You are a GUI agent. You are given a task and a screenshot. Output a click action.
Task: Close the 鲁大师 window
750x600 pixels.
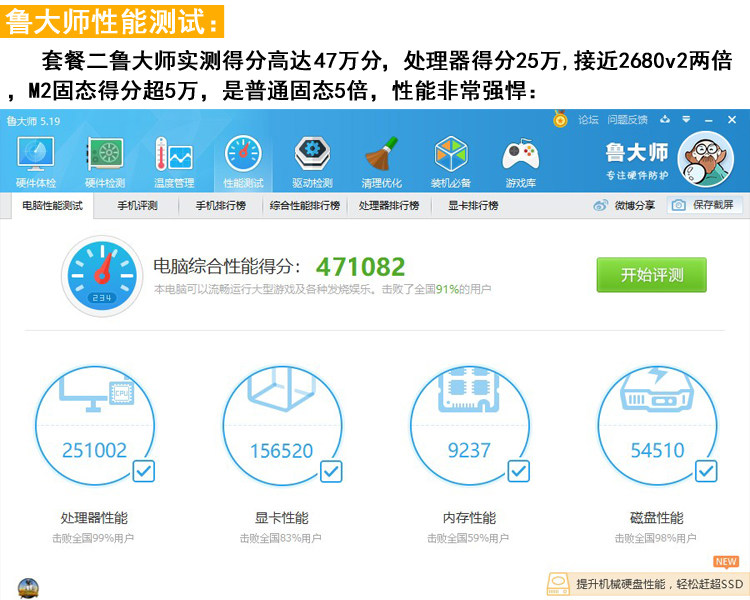click(x=732, y=120)
